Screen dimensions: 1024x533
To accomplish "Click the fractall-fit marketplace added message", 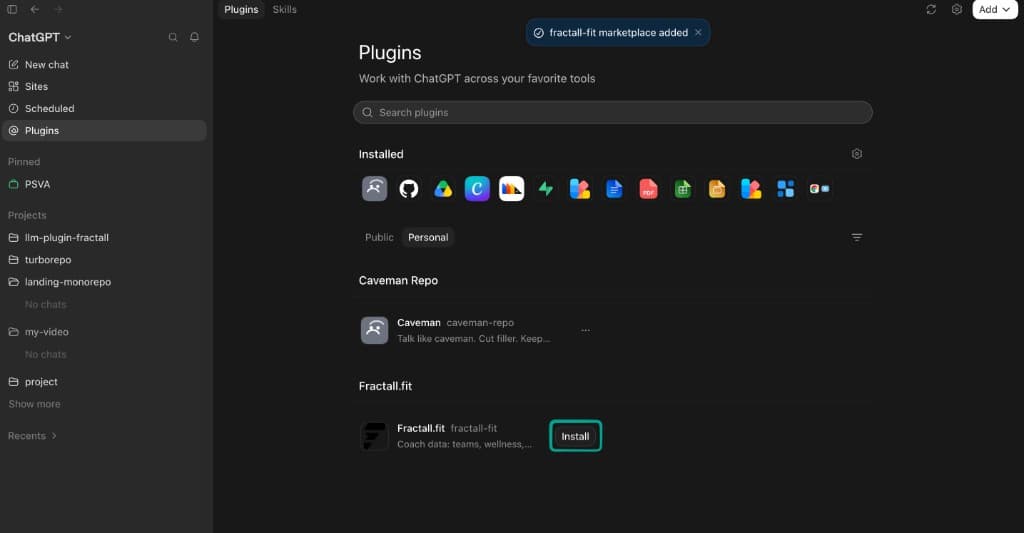I will coord(618,33).
